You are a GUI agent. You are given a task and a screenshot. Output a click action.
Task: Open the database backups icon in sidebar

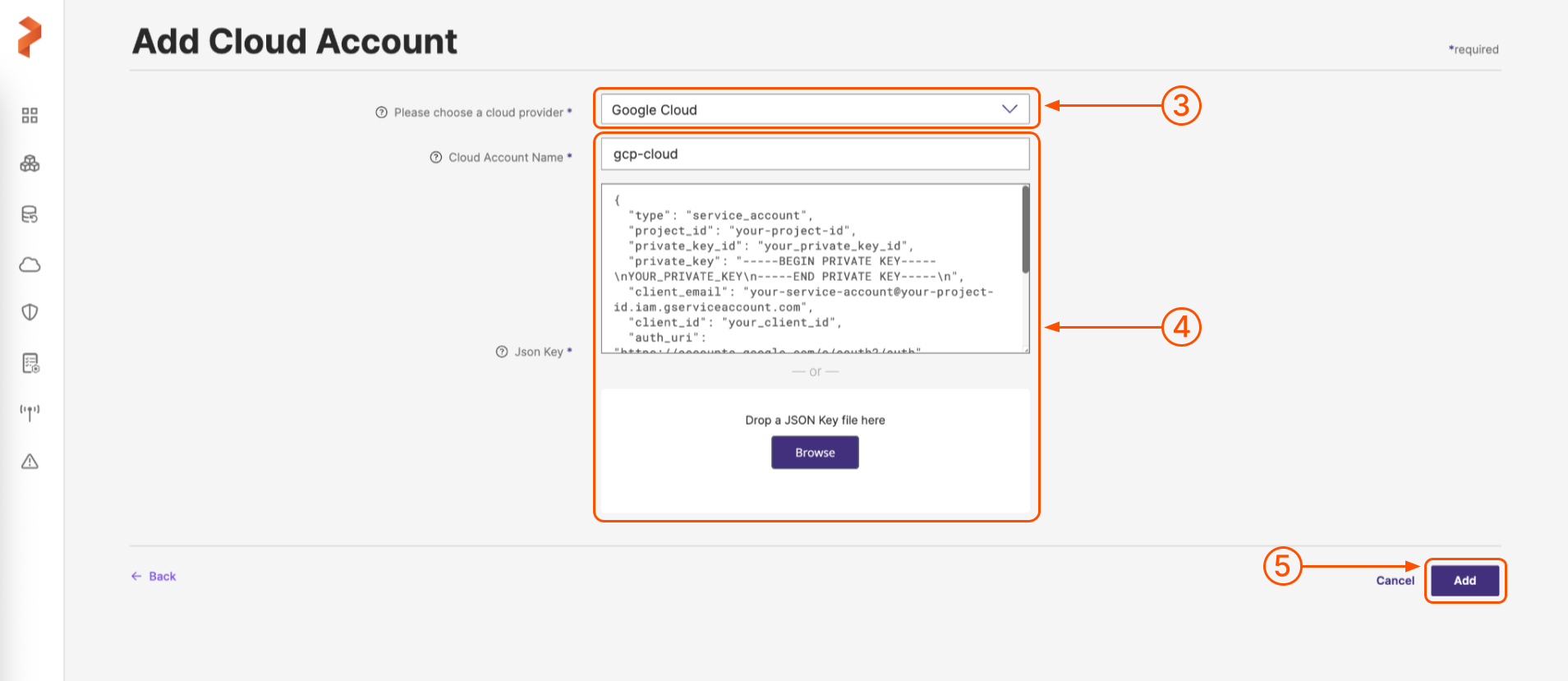pyautogui.click(x=30, y=214)
